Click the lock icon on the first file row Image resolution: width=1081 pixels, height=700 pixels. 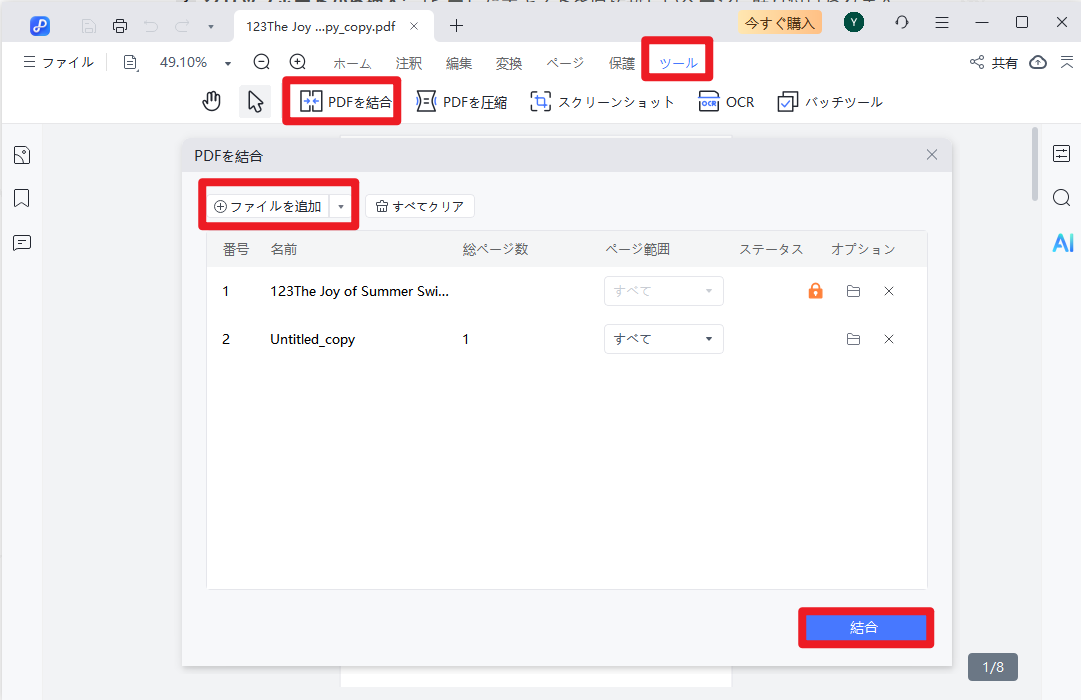[815, 291]
